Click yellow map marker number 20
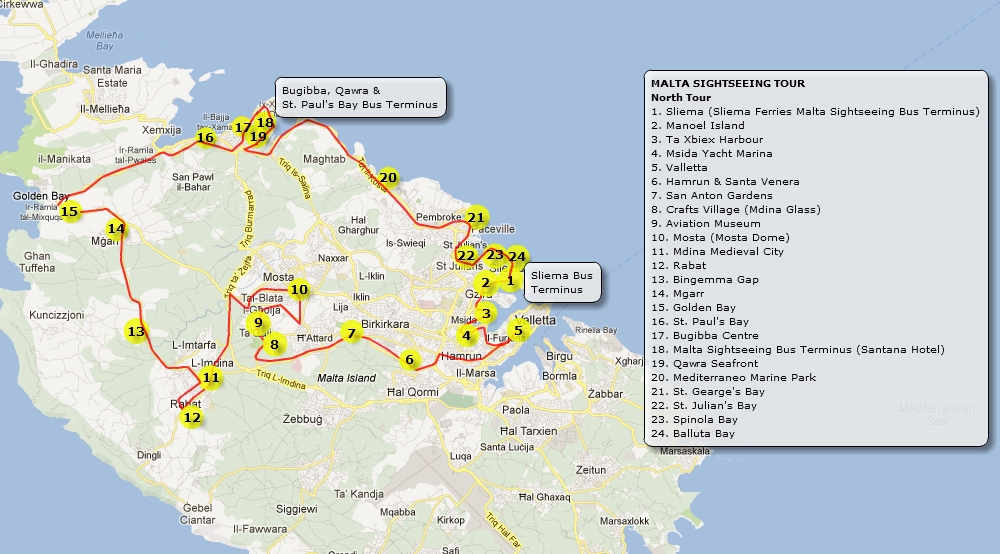 point(388,177)
